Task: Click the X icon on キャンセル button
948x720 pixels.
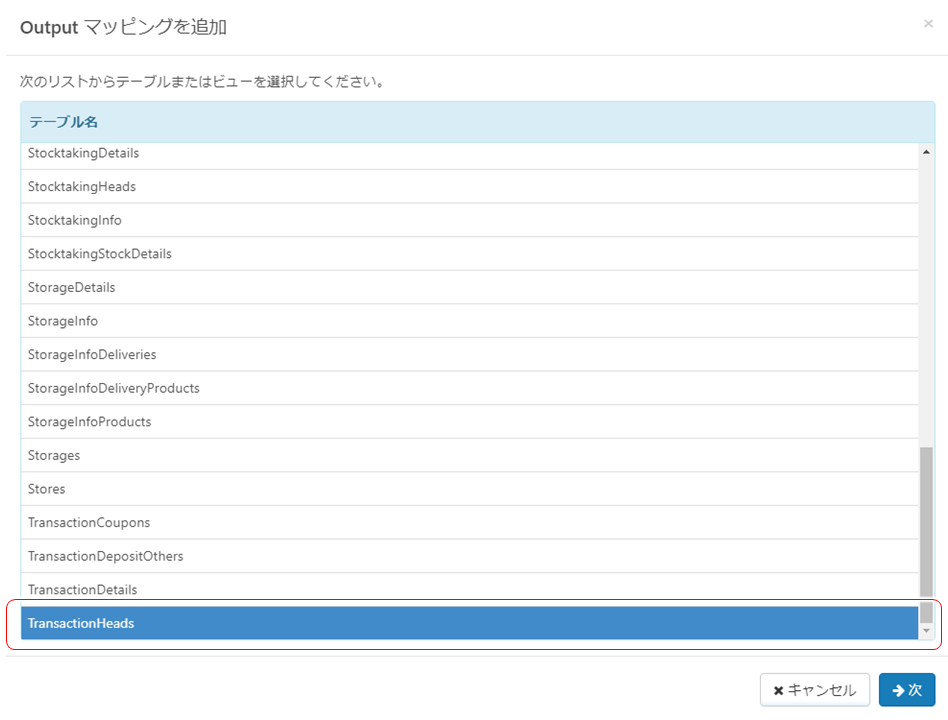Action: [x=781, y=689]
